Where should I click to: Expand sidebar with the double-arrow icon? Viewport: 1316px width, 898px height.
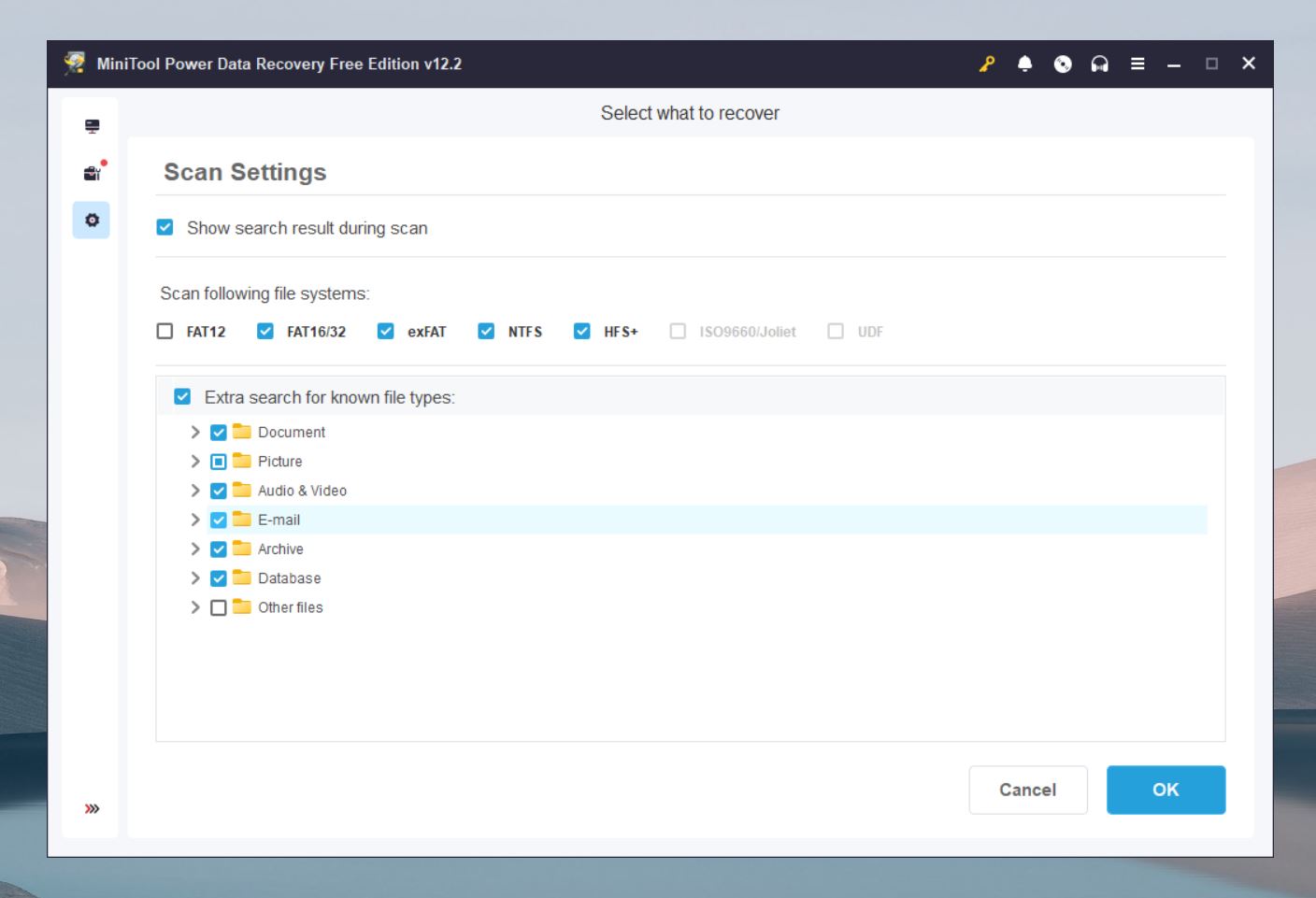pos(92,808)
